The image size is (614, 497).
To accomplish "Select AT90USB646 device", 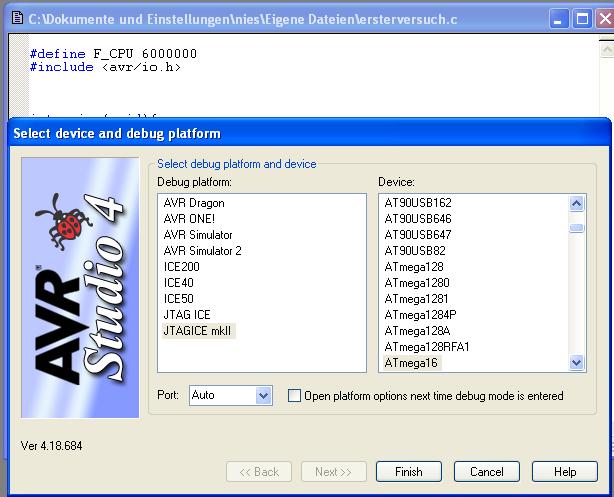I will point(418,219).
